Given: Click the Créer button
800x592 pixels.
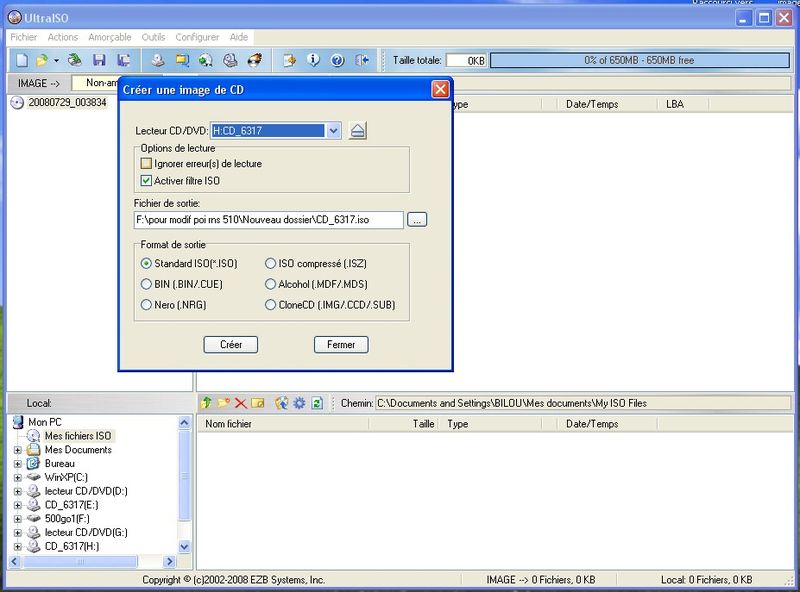Looking at the screenshot, I should 231,344.
